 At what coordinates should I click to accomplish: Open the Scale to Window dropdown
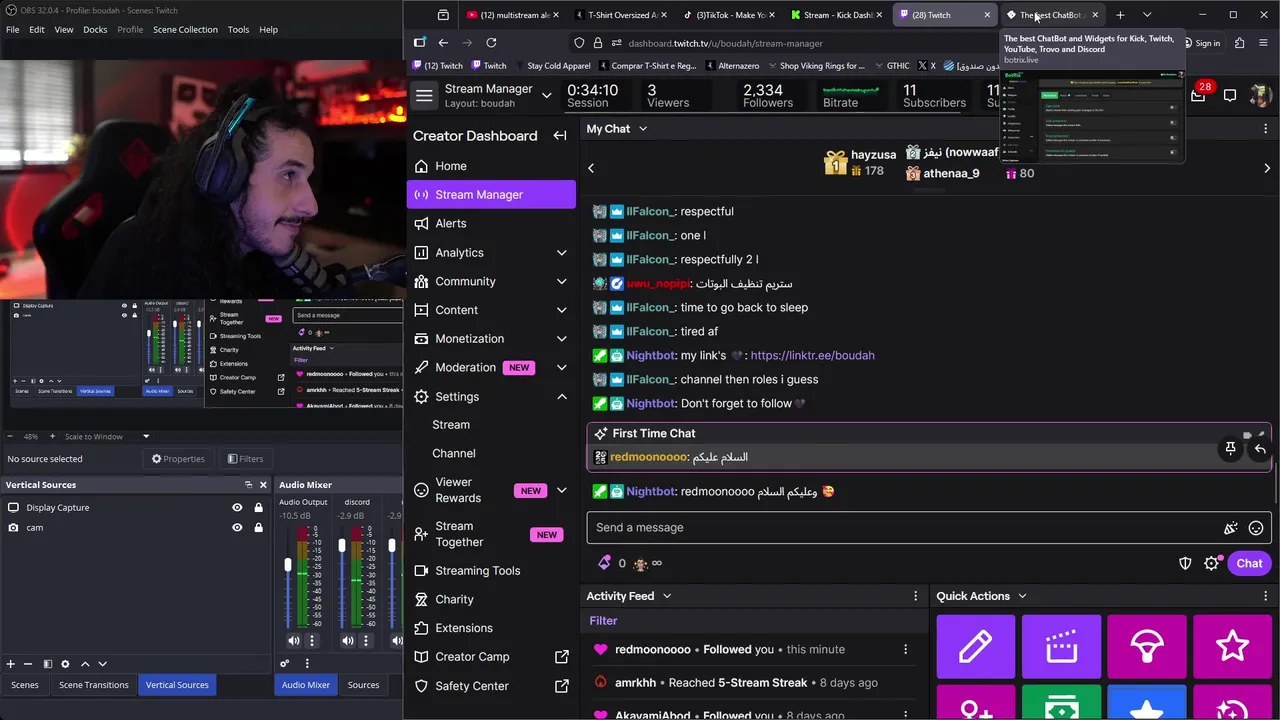click(107, 436)
